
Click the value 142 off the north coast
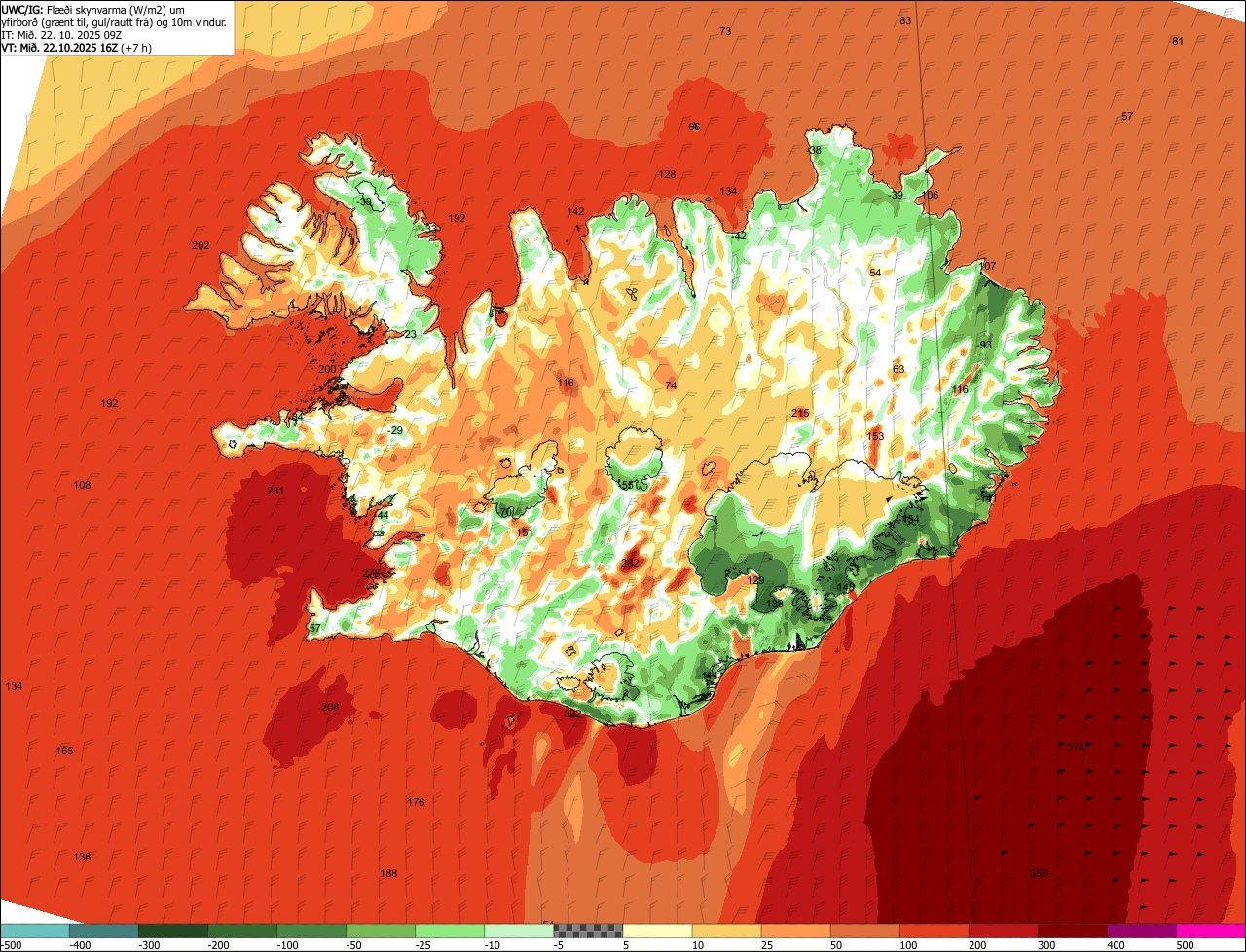[x=576, y=211]
